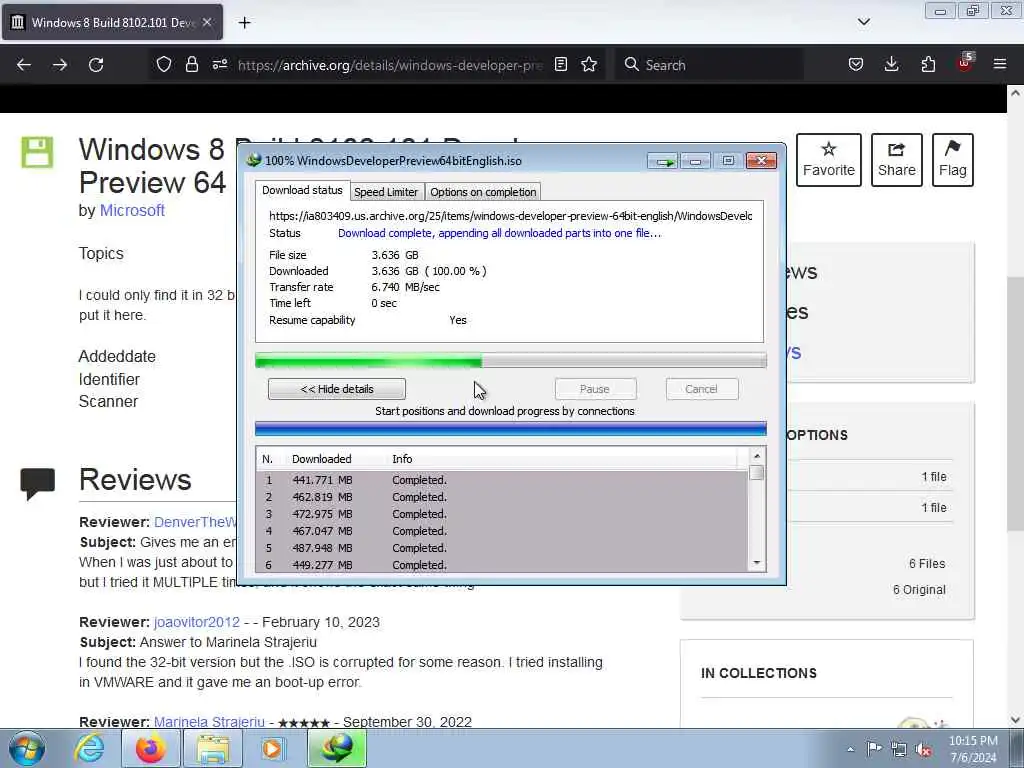Image resolution: width=1024 pixels, height=768 pixels.
Task: Open Firefox downloads panel
Action: [891, 64]
